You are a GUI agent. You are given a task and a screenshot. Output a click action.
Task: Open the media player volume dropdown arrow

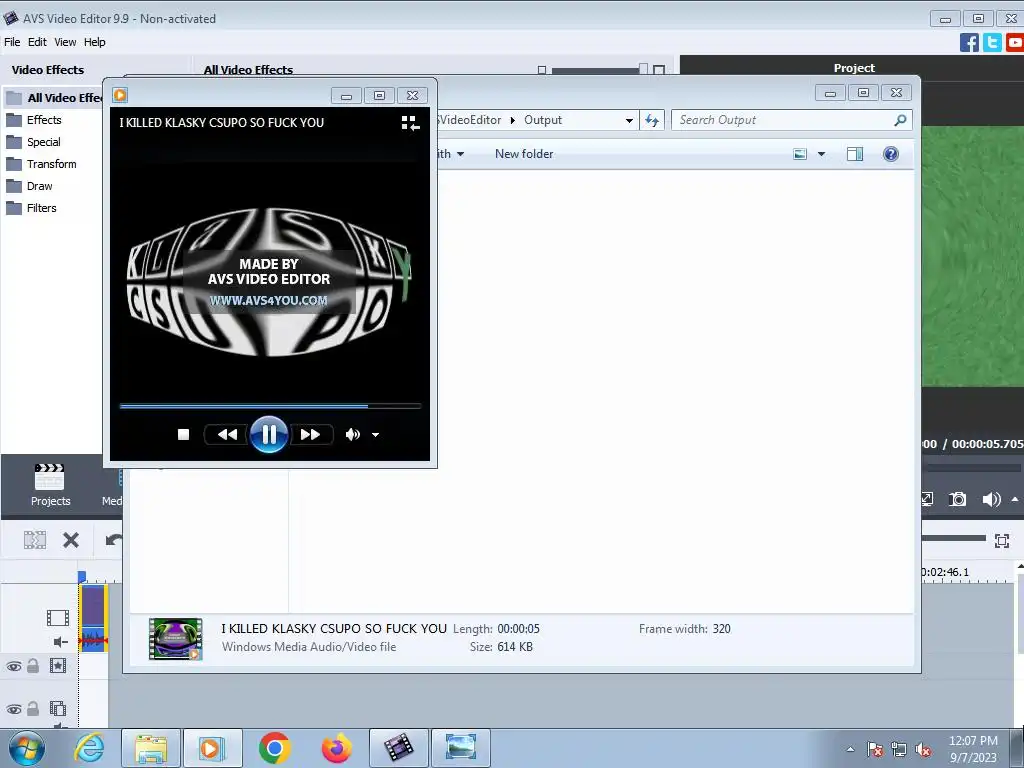pyautogui.click(x=376, y=435)
